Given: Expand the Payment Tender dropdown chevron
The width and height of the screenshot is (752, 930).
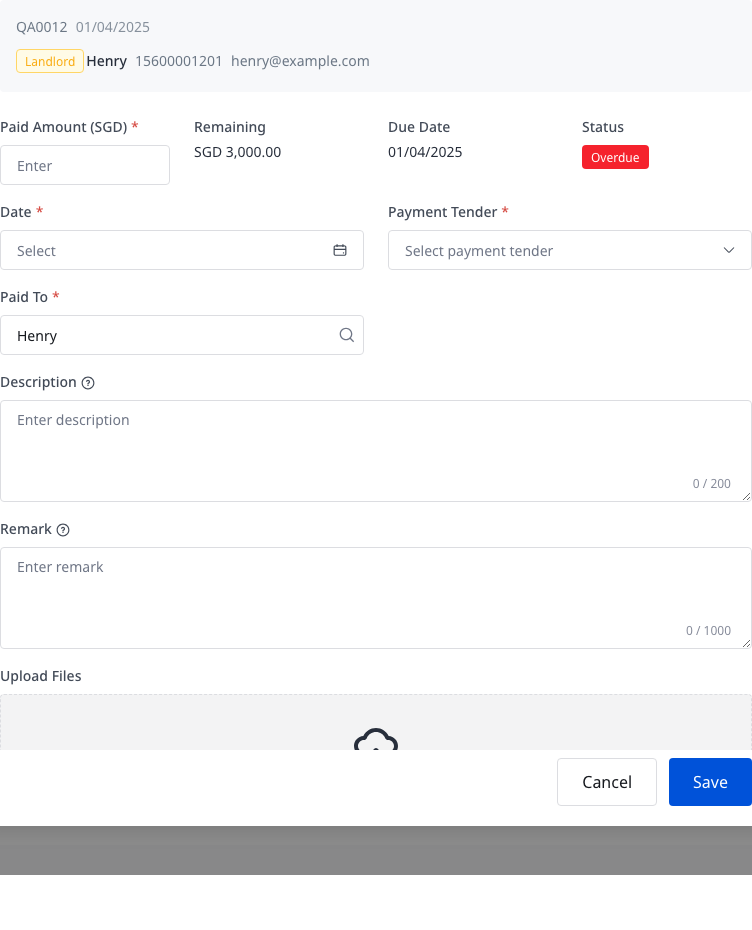Looking at the screenshot, I should (729, 250).
